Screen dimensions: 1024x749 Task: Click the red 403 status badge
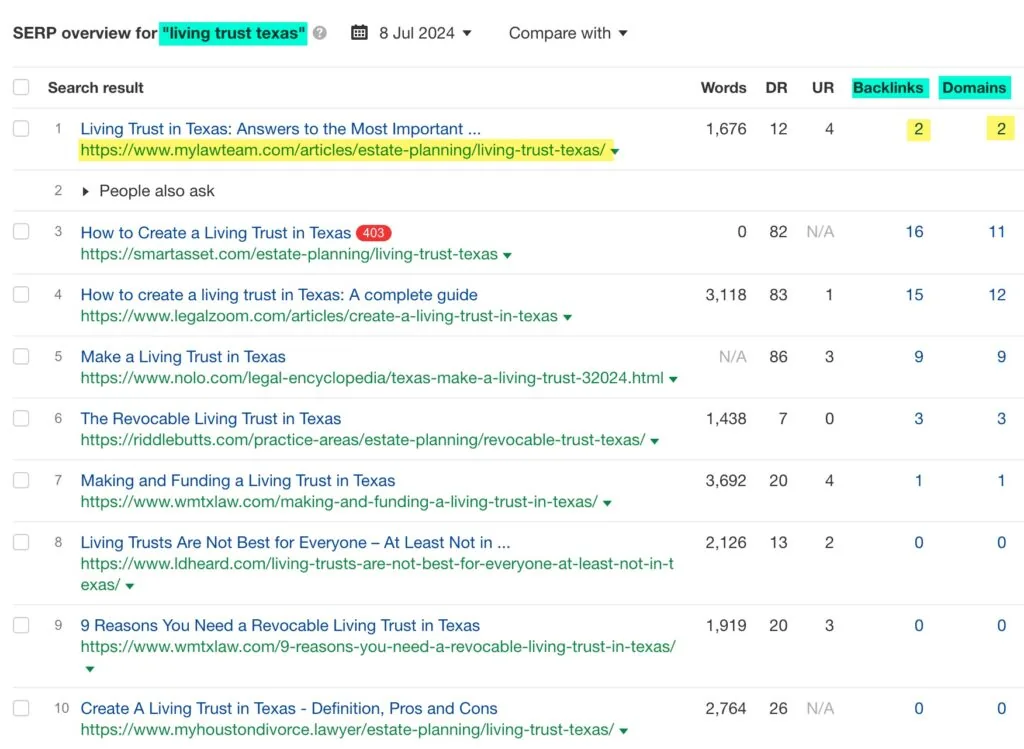coord(374,233)
